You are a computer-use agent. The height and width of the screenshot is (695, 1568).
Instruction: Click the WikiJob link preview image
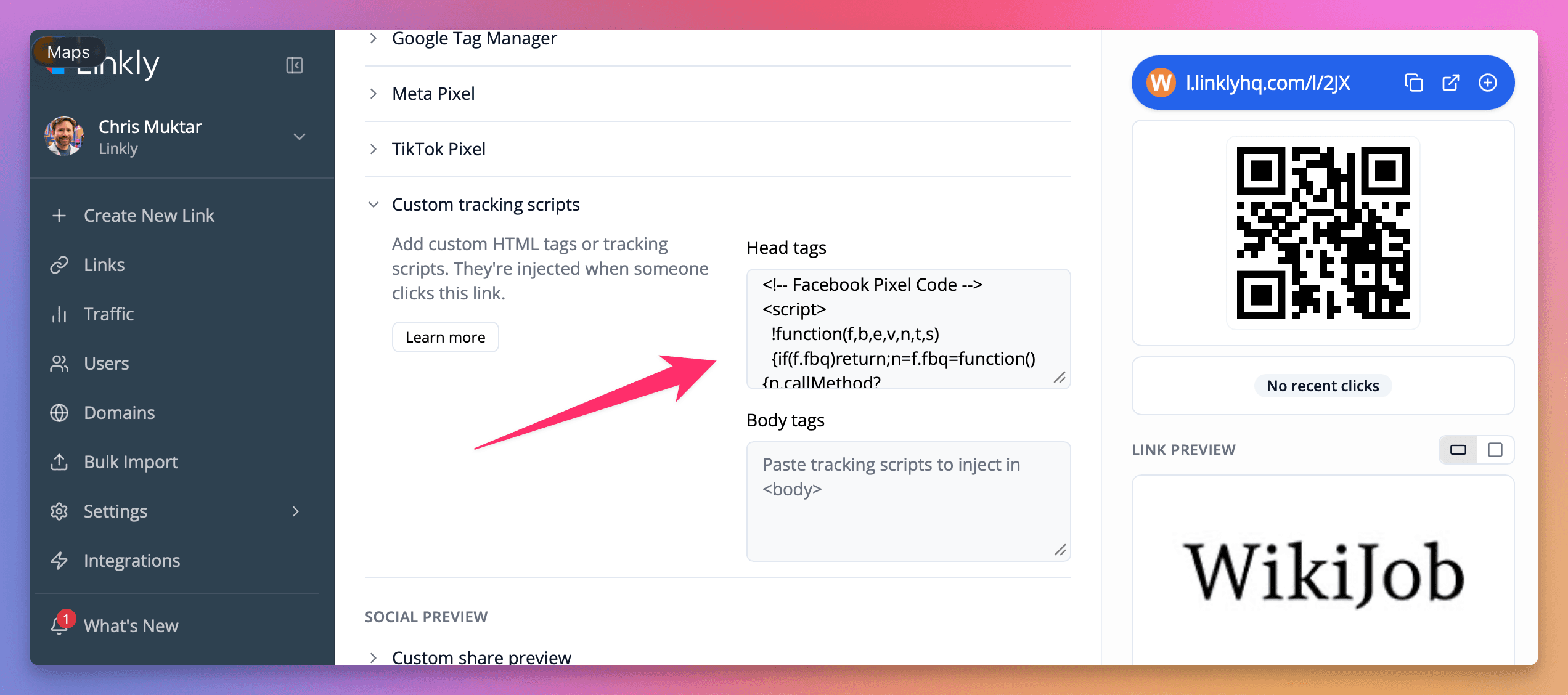pos(1323,572)
